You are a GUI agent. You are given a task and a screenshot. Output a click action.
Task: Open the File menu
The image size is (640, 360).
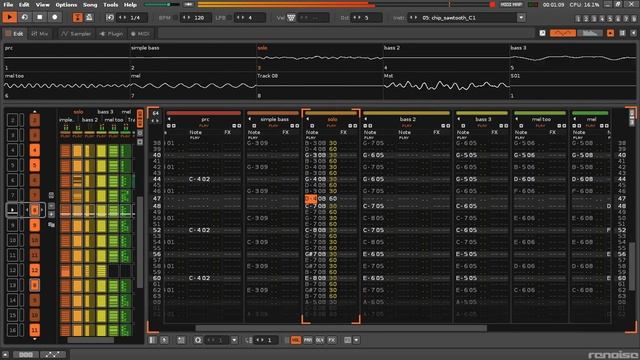click(x=8, y=4)
